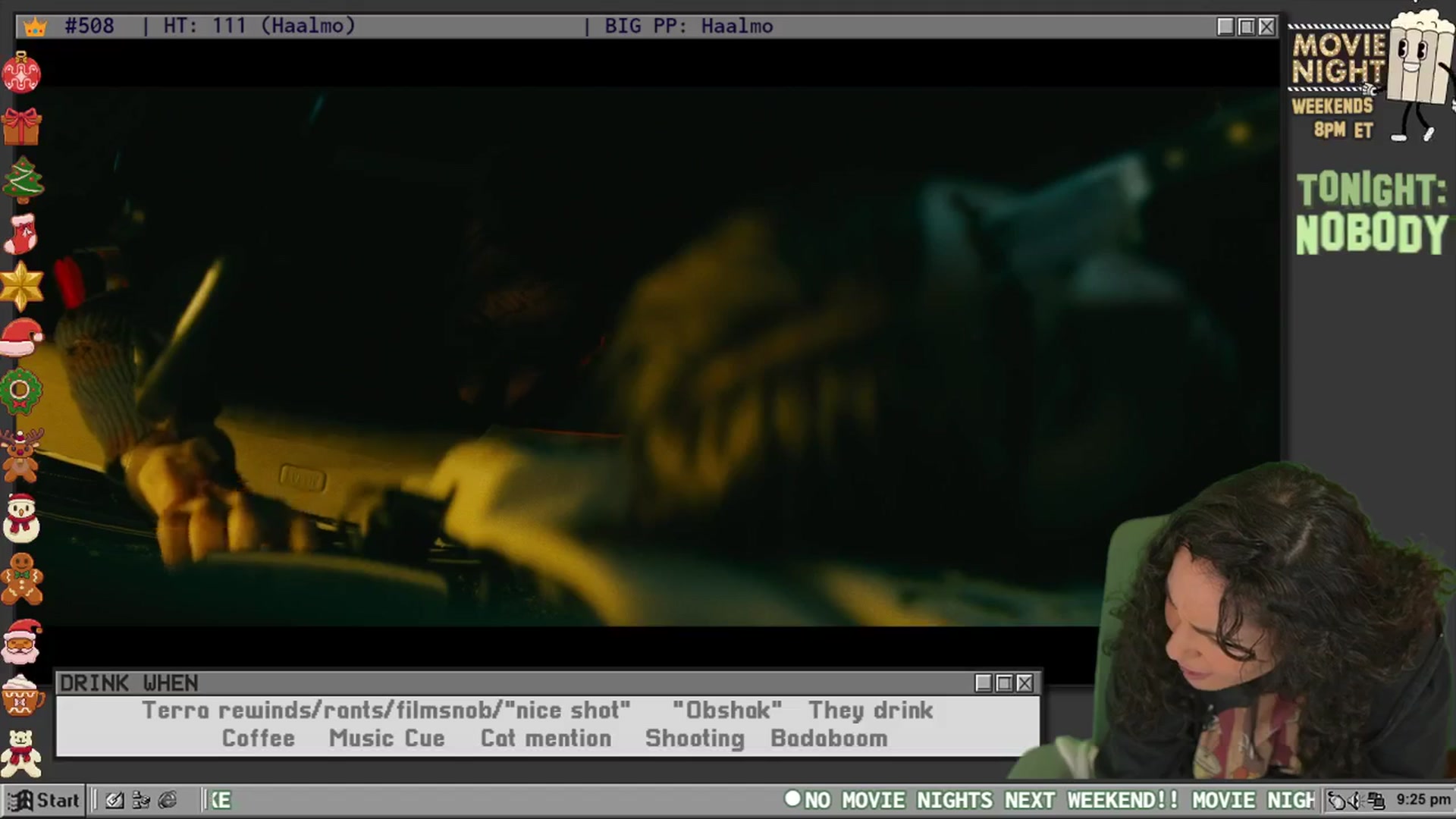This screenshot has width=1456, height=819.
Task: Click the Christmas tree cookie icon
Action: click(23, 180)
